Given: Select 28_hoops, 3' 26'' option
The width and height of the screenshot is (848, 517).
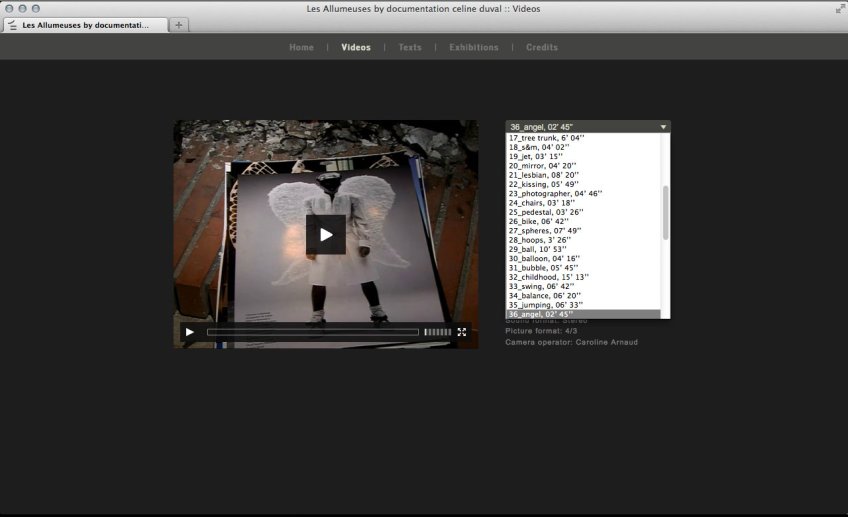Looking at the screenshot, I should 583,240.
